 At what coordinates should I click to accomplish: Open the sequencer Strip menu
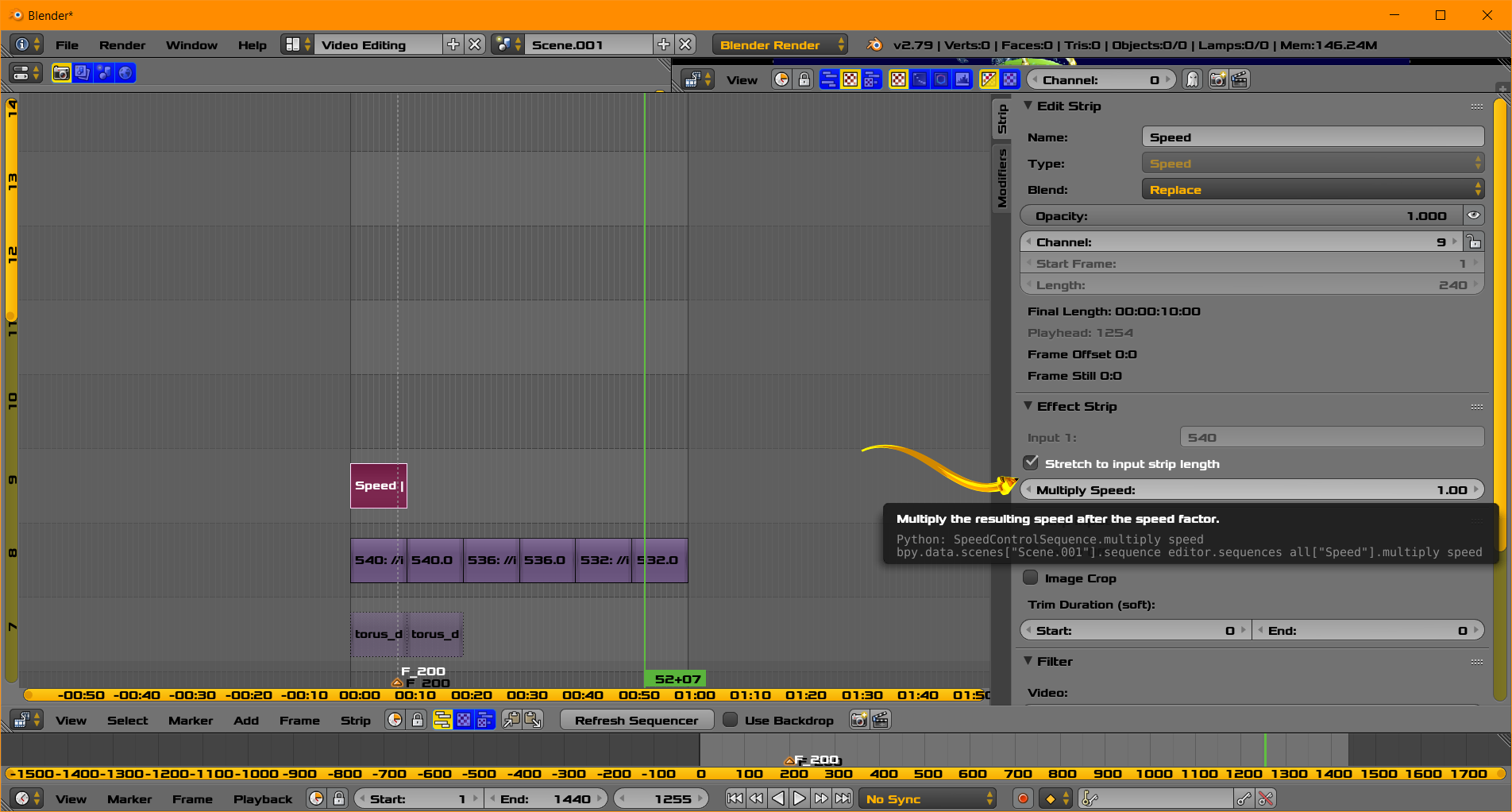[356, 720]
